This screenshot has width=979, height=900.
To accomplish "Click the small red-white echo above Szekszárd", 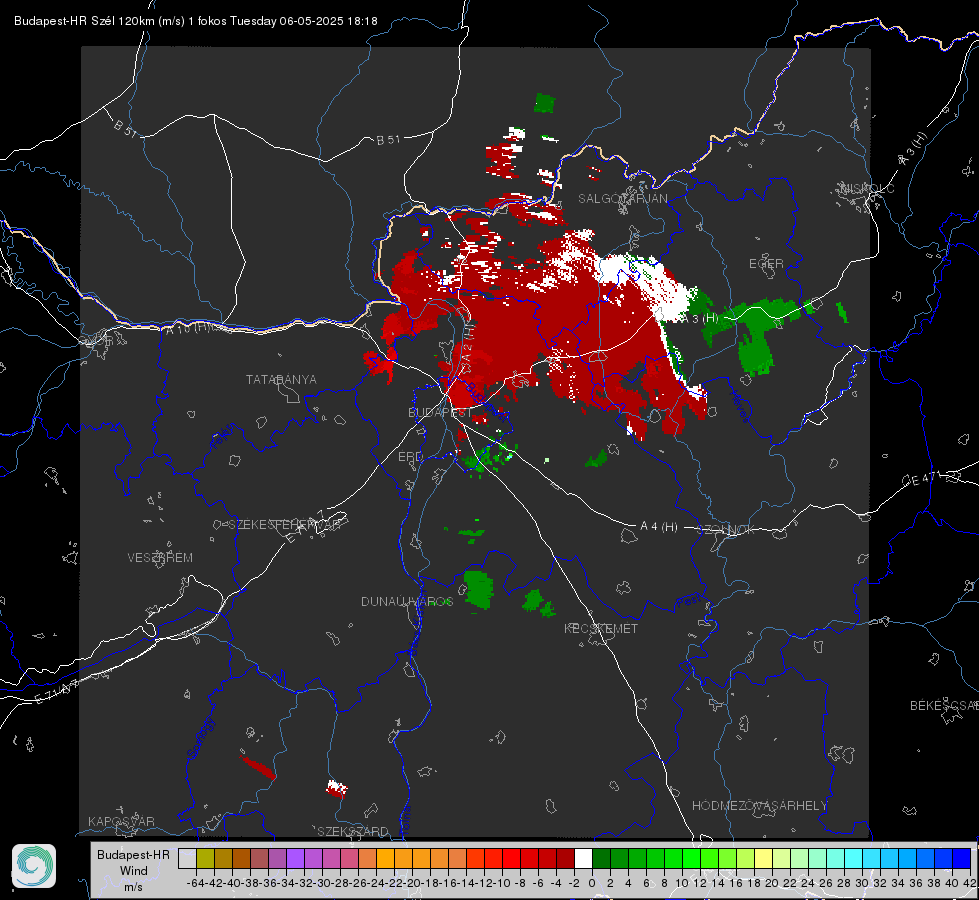I will click(x=337, y=789).
